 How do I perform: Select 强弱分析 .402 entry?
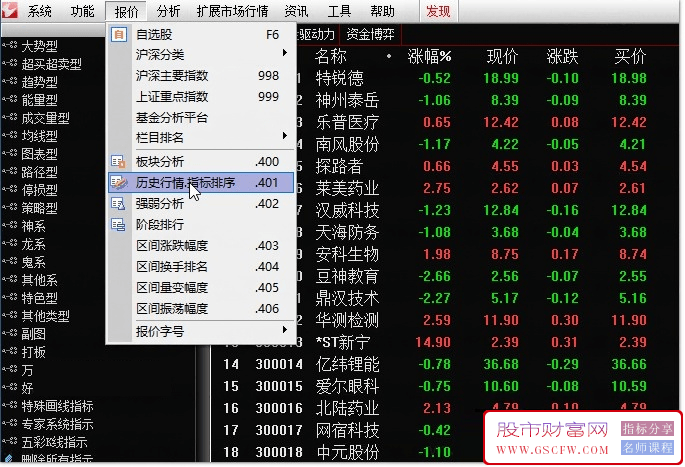coord(201,204)
